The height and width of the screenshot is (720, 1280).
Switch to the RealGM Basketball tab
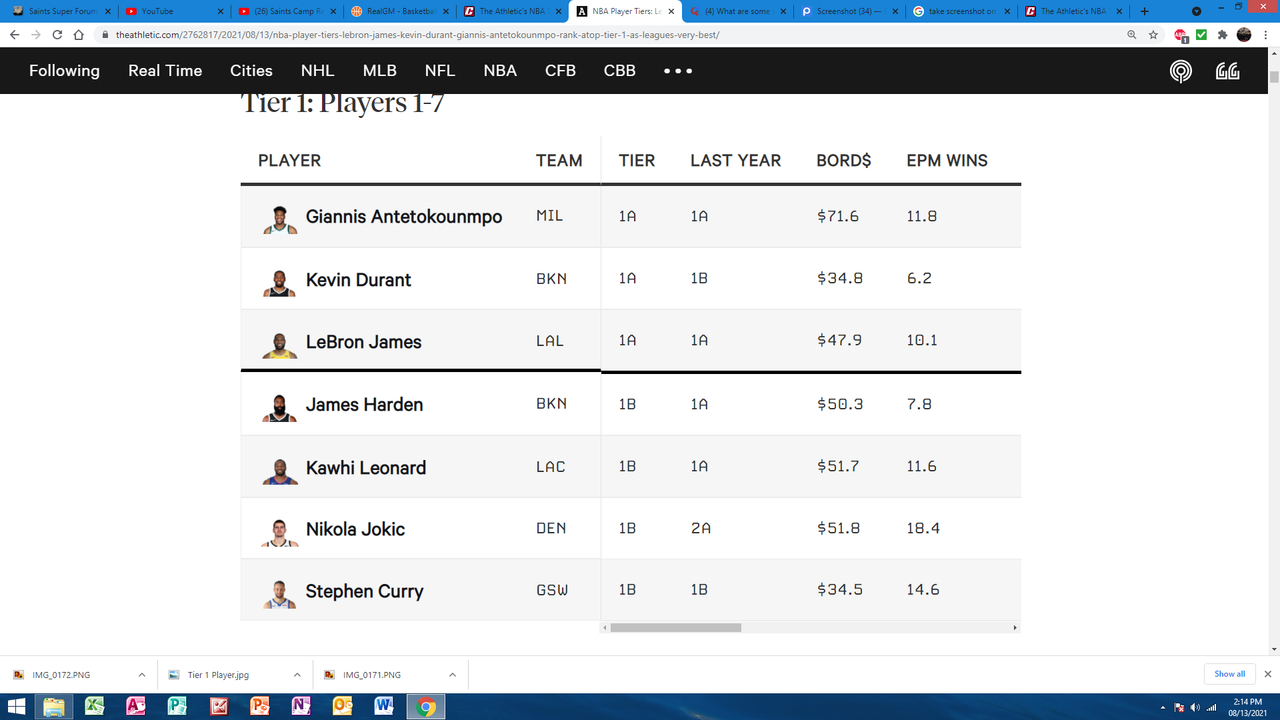[x=400, y=11]
